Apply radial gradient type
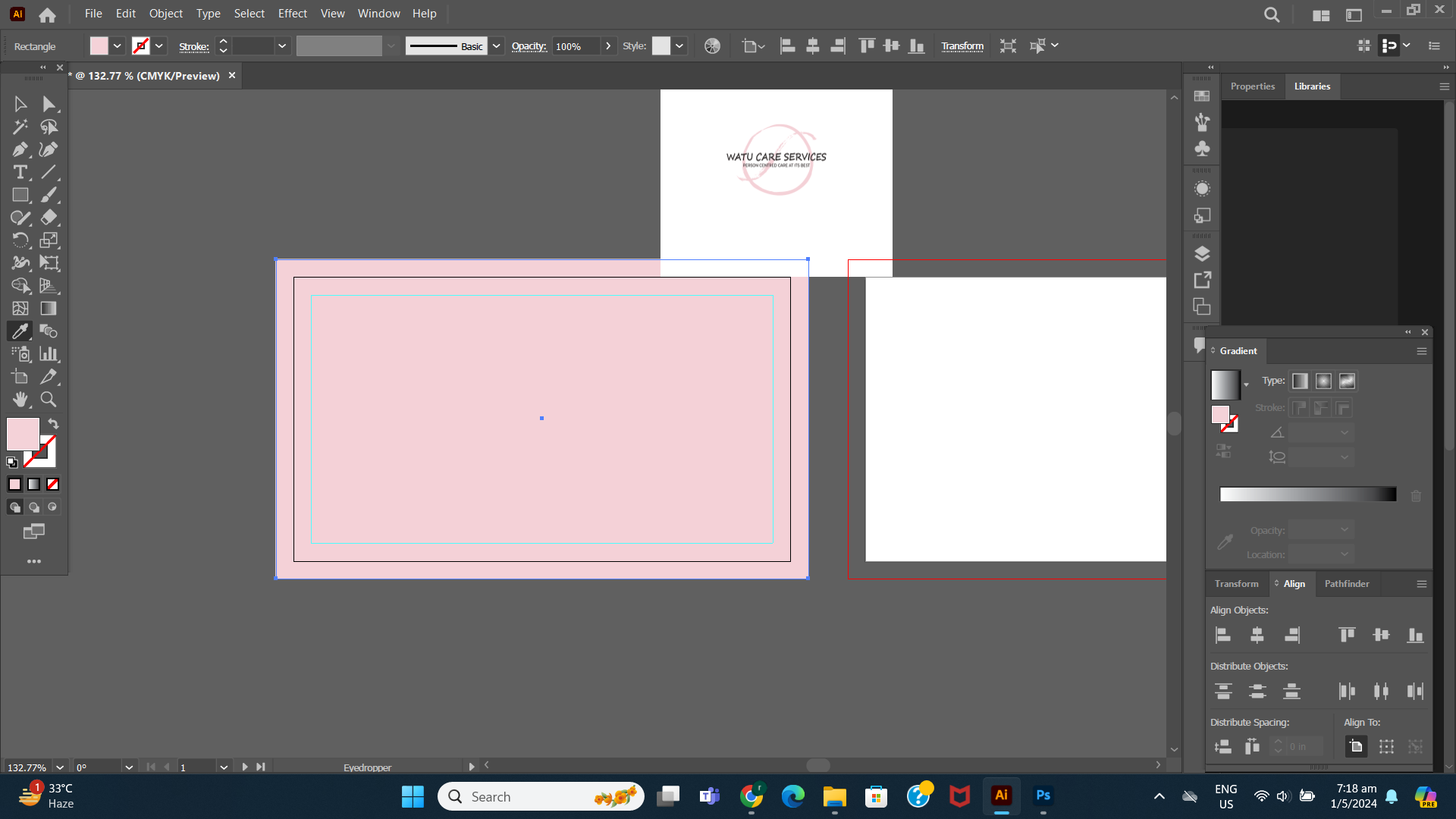The height and width of the screenshot is (819, 1456). click(x=1323, y=381)
